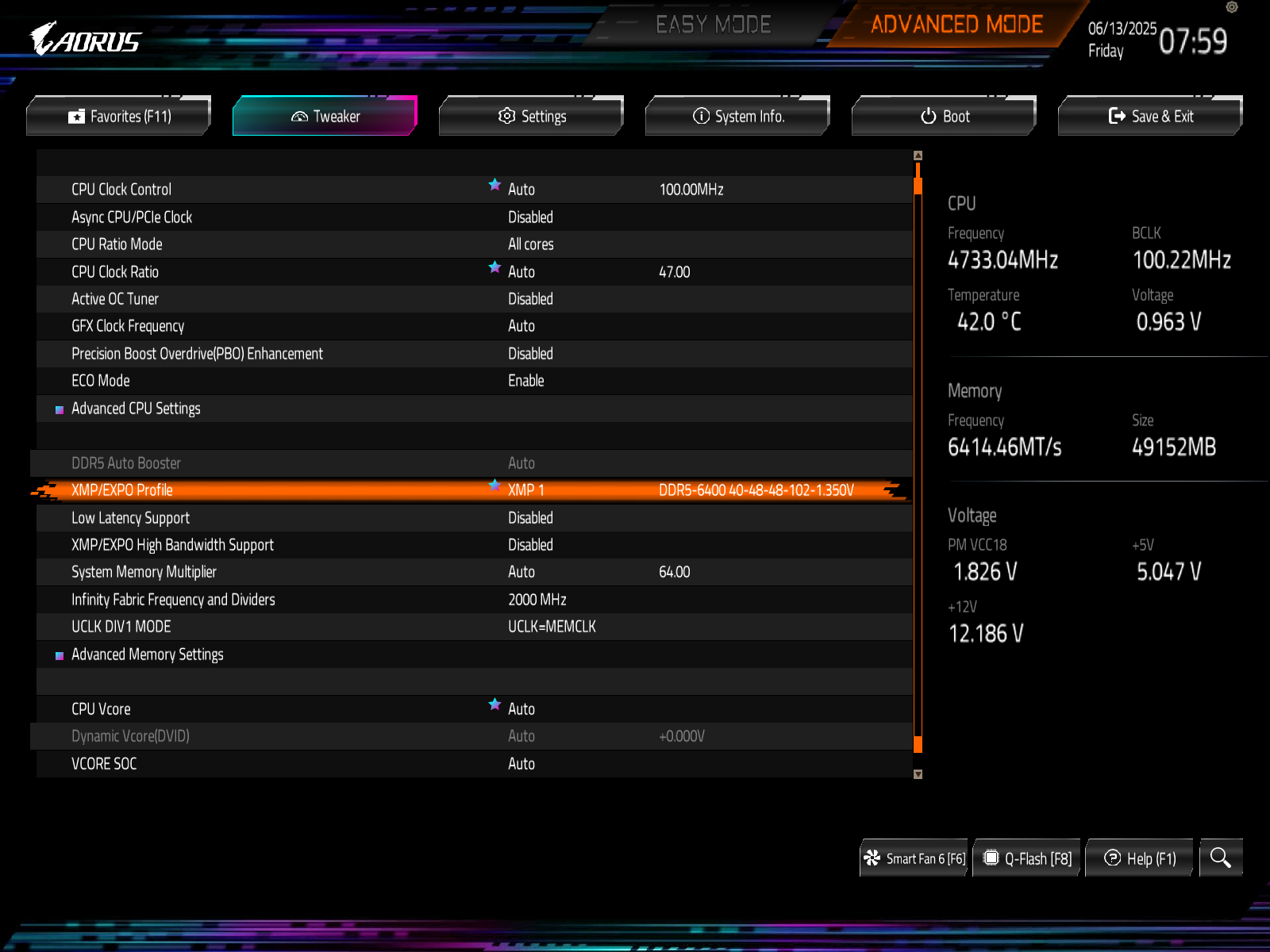The height and width of the screenshot is (952, 1270).
Task: Select Advanced Mode tab
Action: click(956, 25)
